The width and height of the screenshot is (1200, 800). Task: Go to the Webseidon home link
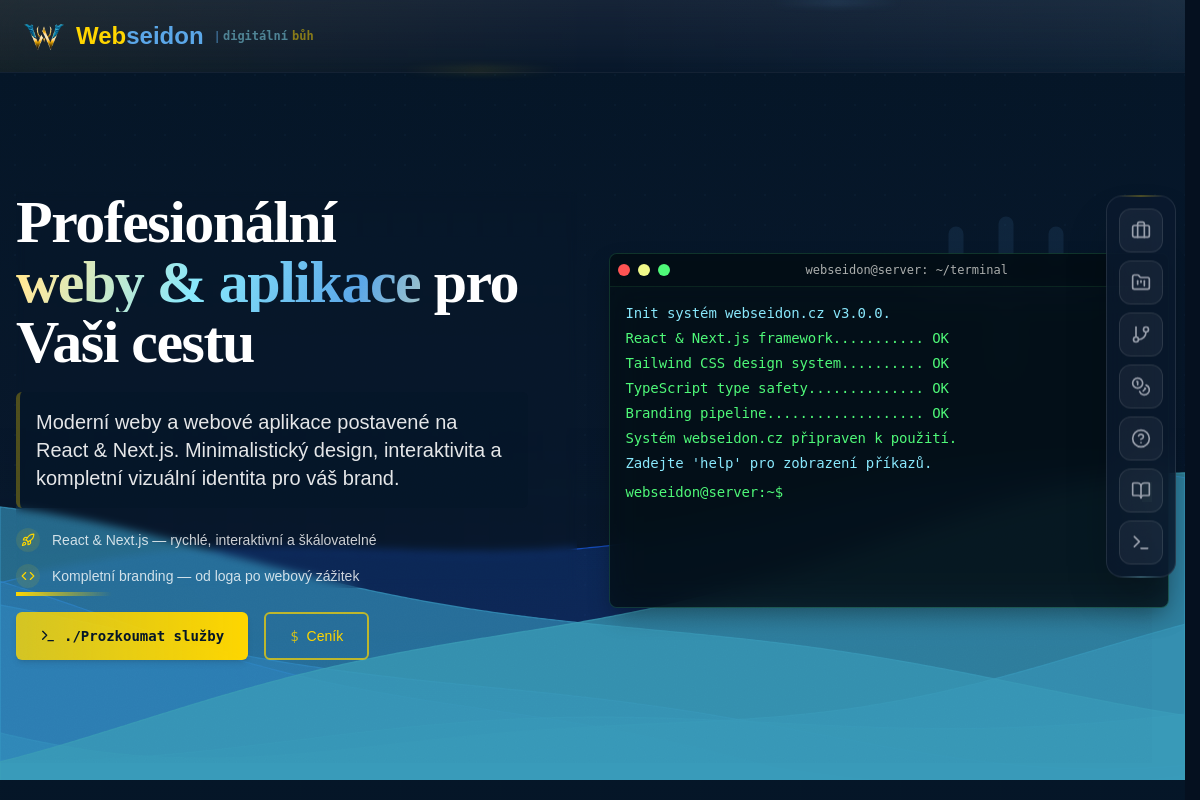114,36
